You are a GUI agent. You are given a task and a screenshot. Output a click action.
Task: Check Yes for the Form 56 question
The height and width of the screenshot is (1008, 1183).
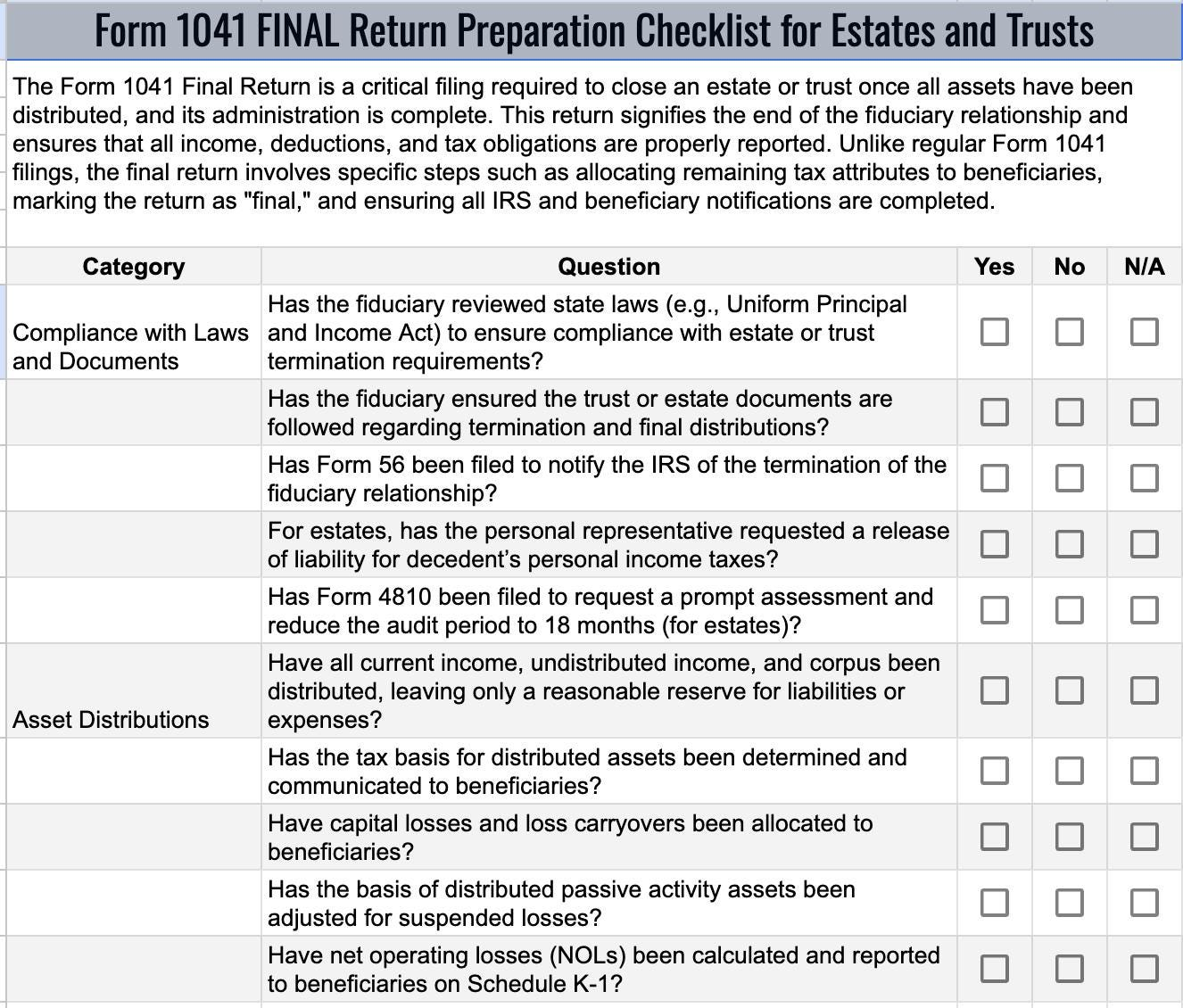coord(994,478)
